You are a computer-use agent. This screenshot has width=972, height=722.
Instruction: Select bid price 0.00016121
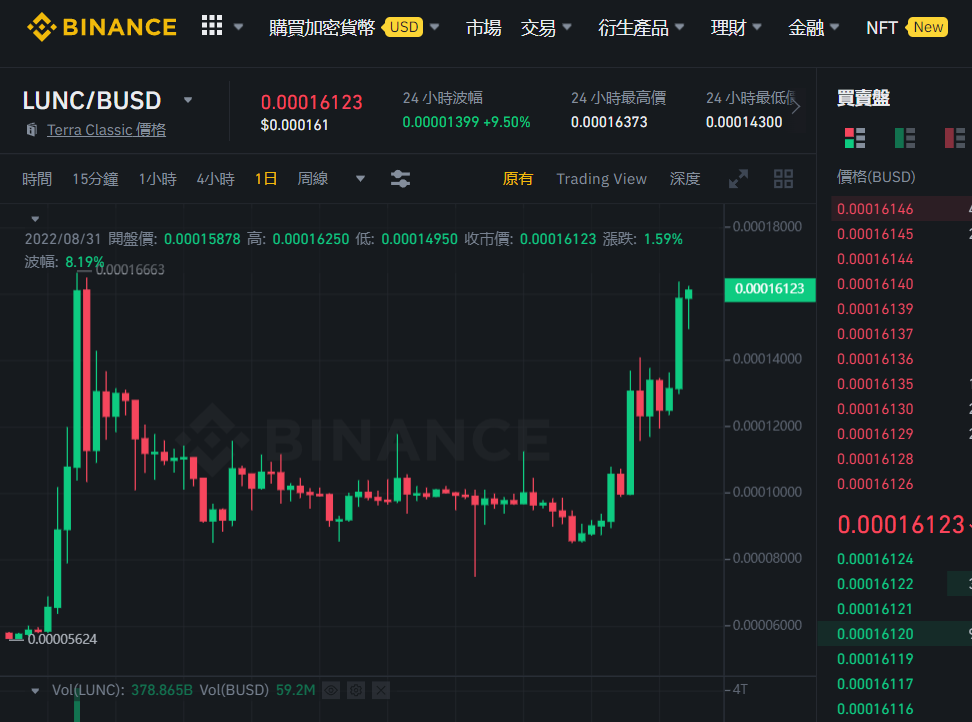click(x=875, y=609)
